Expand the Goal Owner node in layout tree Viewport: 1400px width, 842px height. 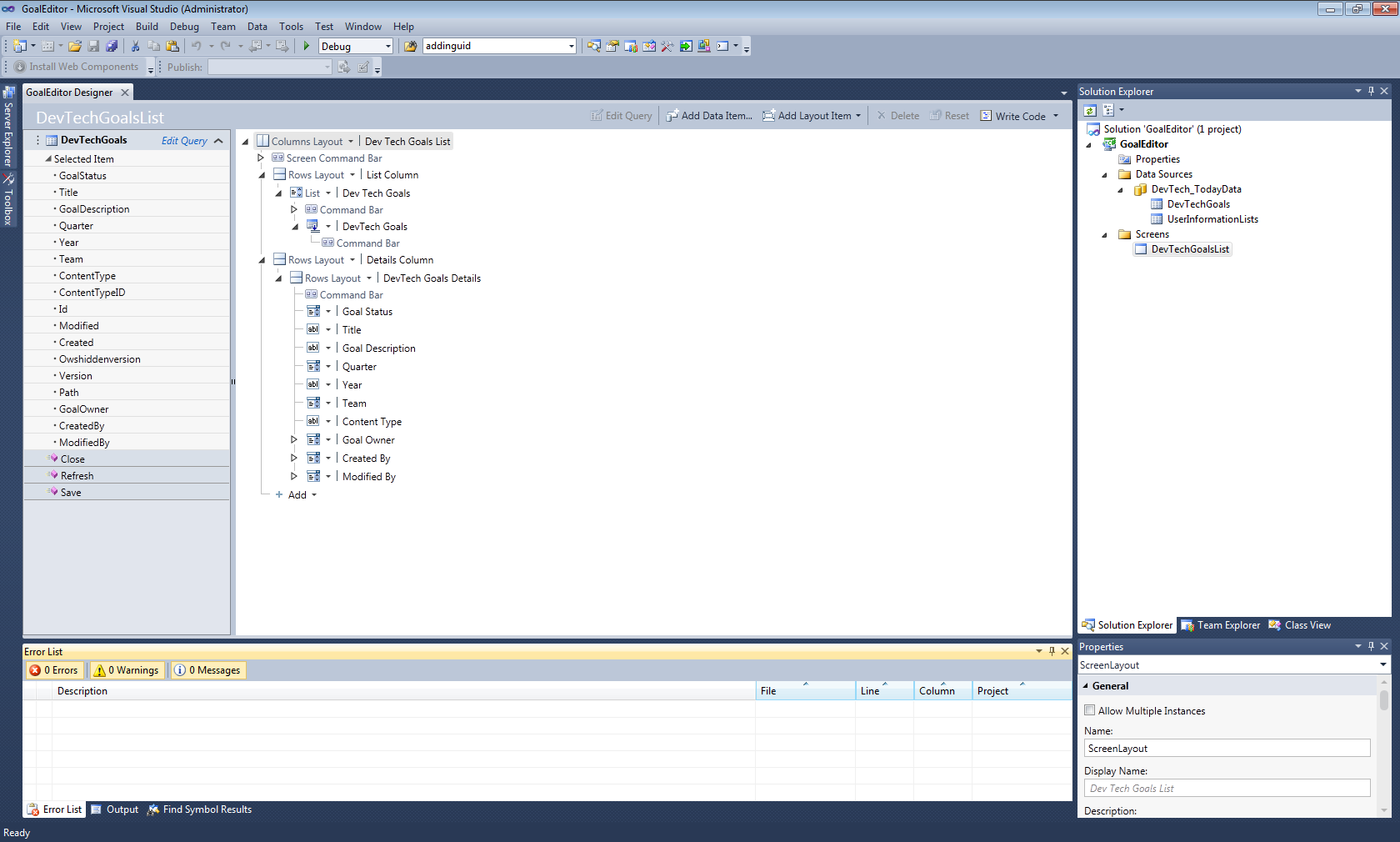click(x=293, y=439)
